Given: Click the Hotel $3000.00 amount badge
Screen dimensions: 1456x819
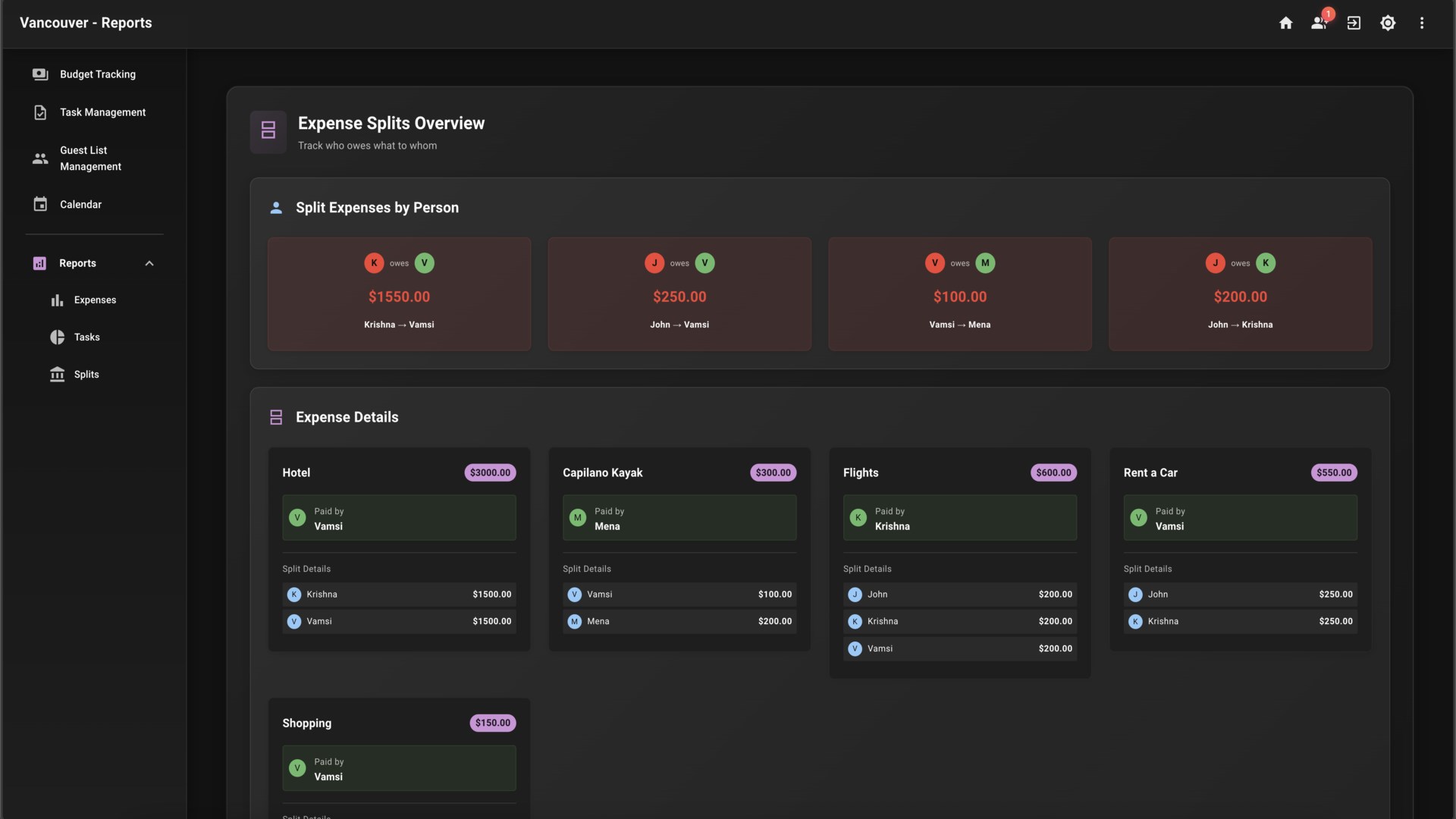Looking at the screenshot, I should pyautogui.click(x=490, y=472).
